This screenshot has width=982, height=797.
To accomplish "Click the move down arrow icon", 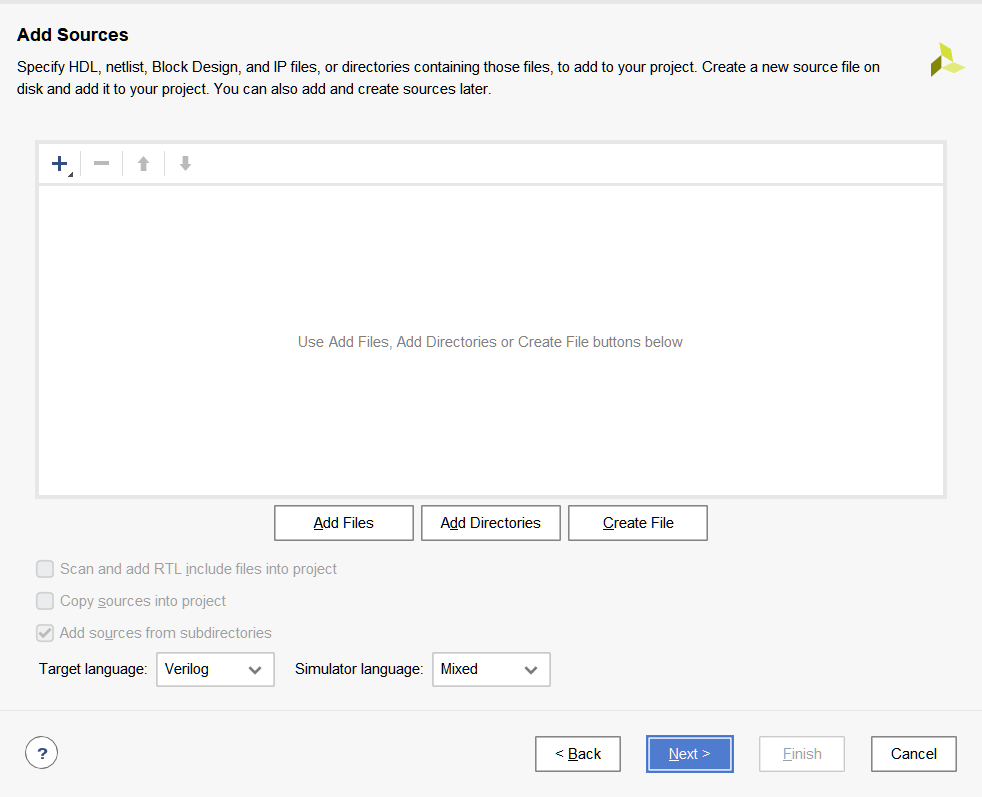I will pyautogui.click(x=185, y=164).
